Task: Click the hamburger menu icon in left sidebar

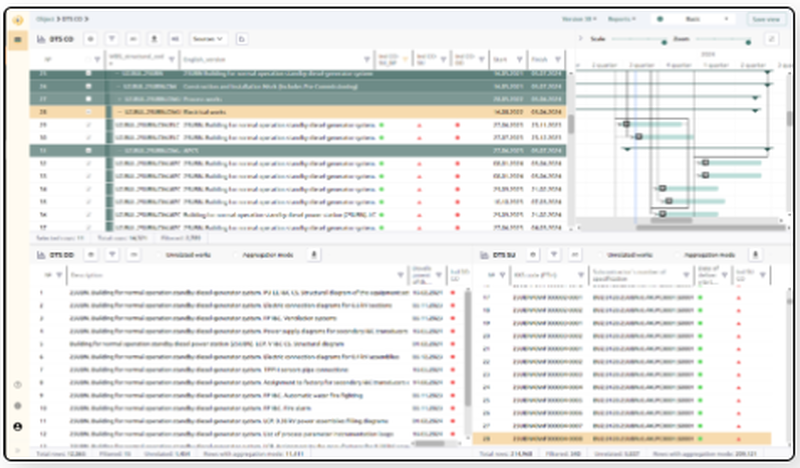Action: [x=18, y=39]
